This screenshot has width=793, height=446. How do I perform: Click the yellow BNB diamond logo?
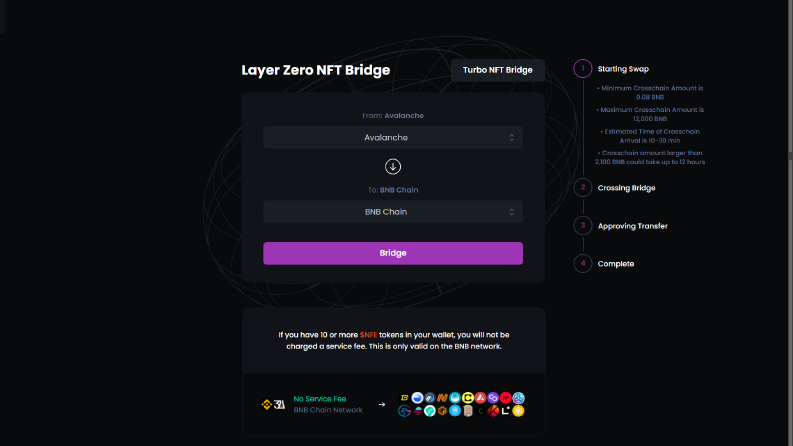tap(267, 404)
